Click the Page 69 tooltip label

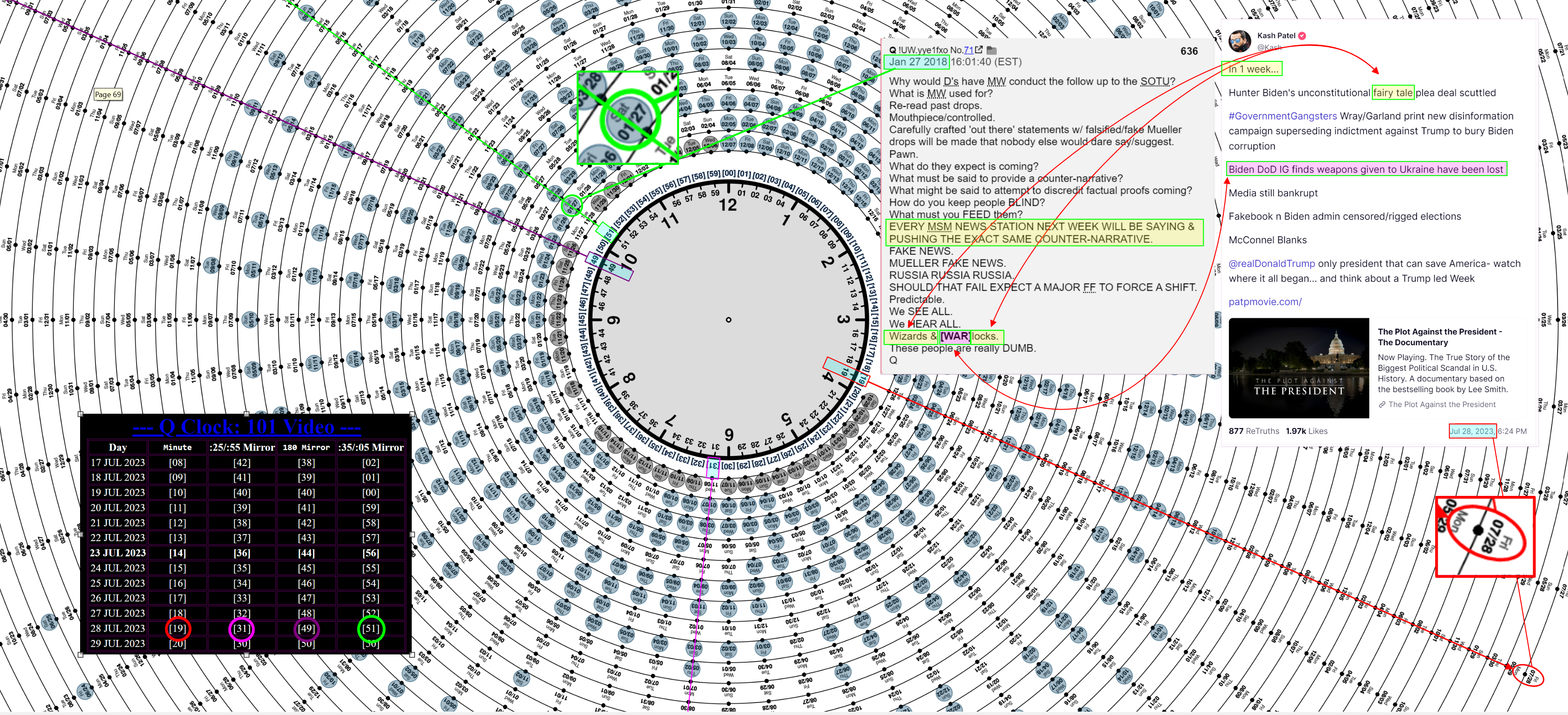[108, 94]
